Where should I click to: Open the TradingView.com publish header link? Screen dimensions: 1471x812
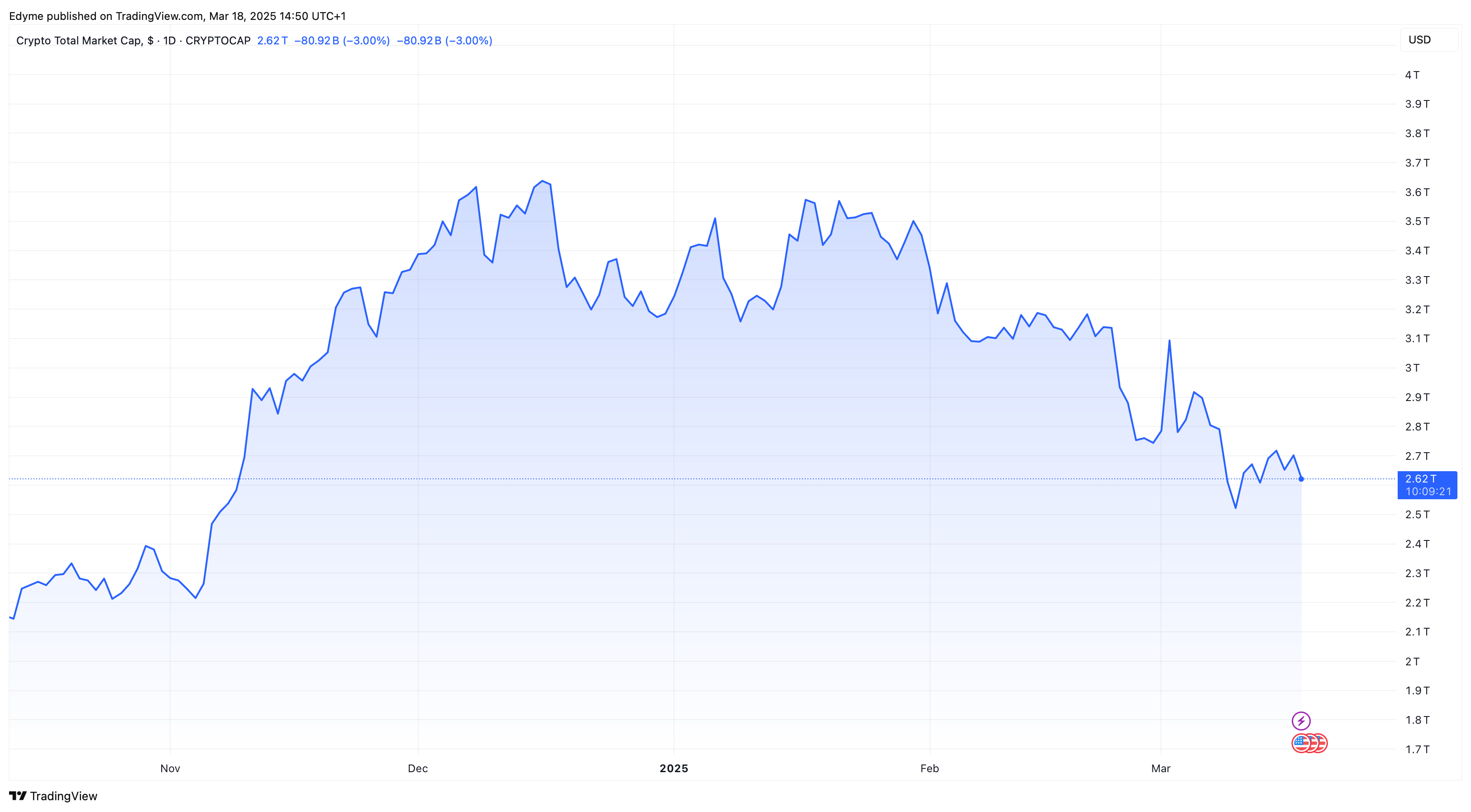click(159, 16)
